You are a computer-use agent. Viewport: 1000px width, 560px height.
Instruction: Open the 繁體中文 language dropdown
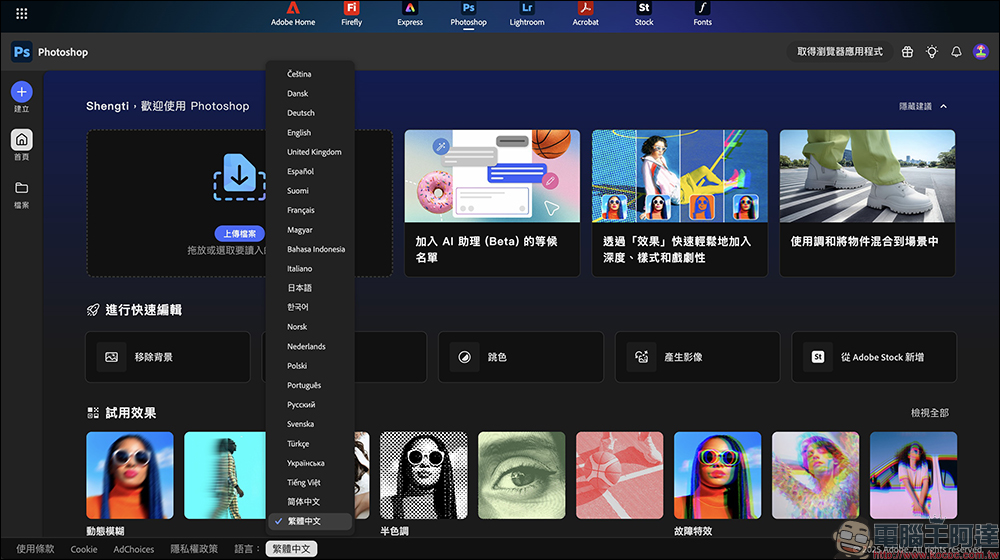(291, 549)
